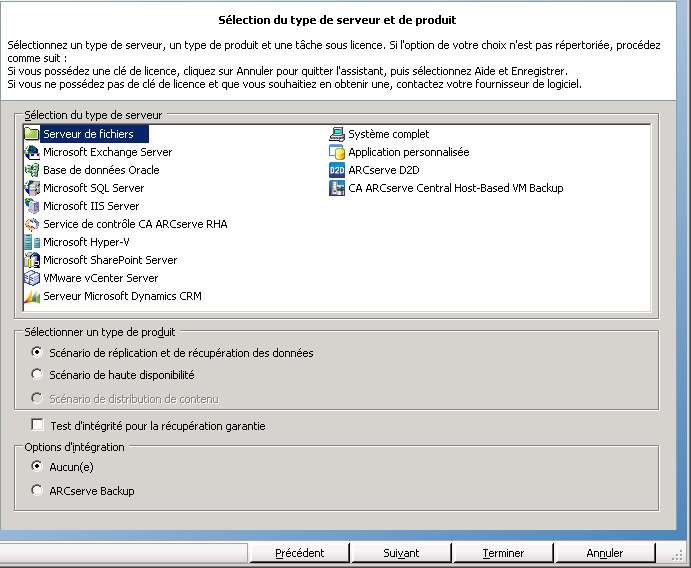Click the Microsoft Exchange Server icon
The image size is (691, 568).
(32, 152)
